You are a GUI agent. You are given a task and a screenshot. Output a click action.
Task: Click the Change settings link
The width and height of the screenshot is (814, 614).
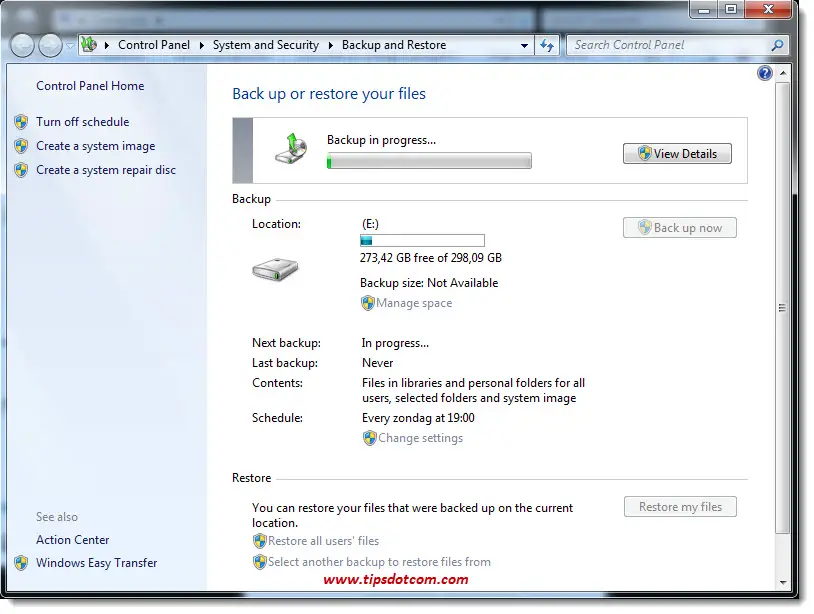(420, 438)
